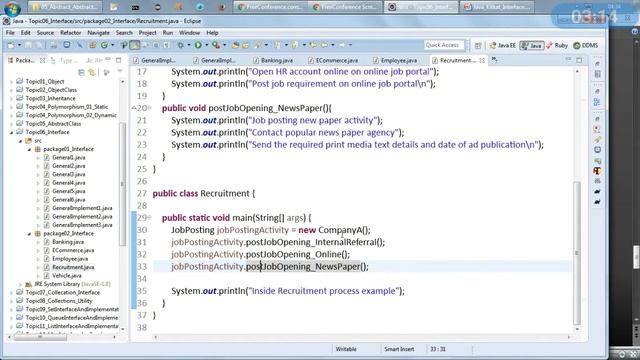Click the New Java Package toolbar icon
The image size is (640, 360).
coord(92,45)
